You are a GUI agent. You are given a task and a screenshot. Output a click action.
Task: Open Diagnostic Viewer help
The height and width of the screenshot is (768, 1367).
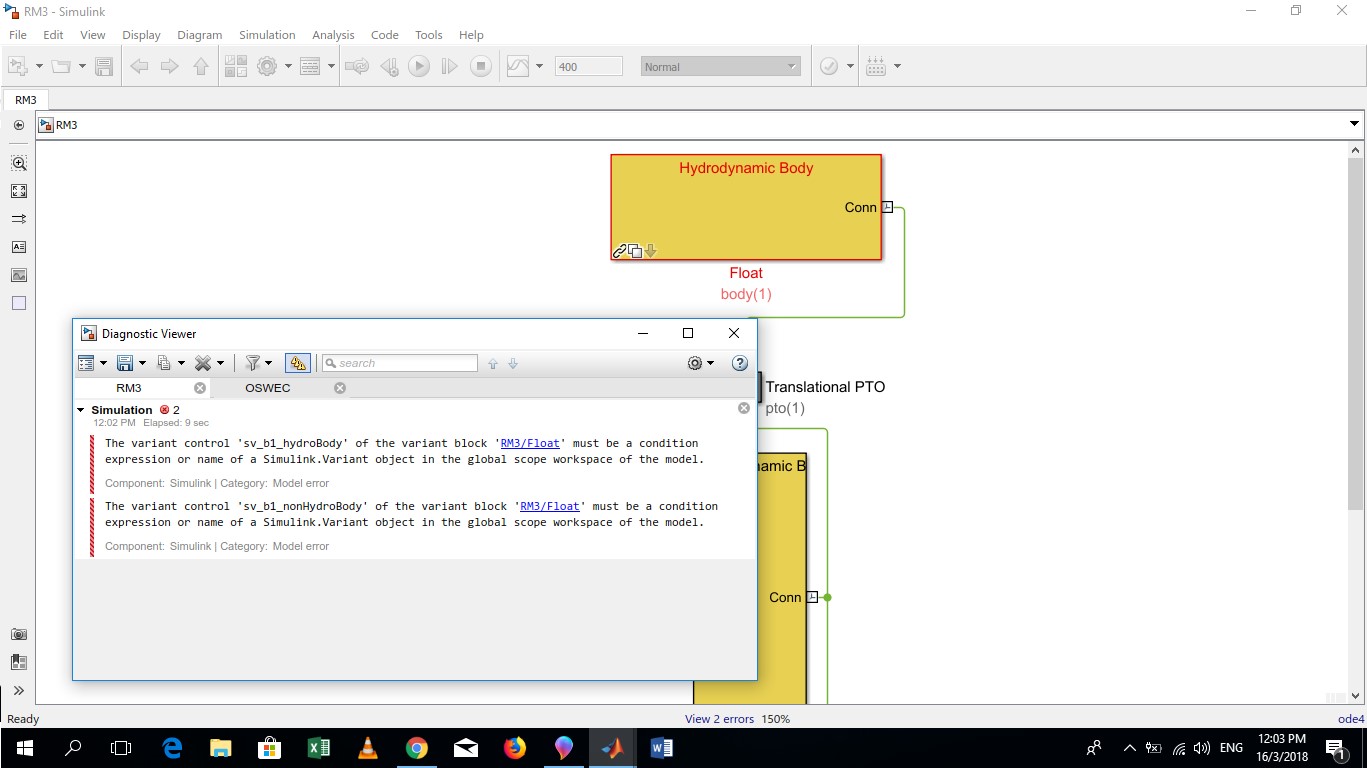click(740, 363)
